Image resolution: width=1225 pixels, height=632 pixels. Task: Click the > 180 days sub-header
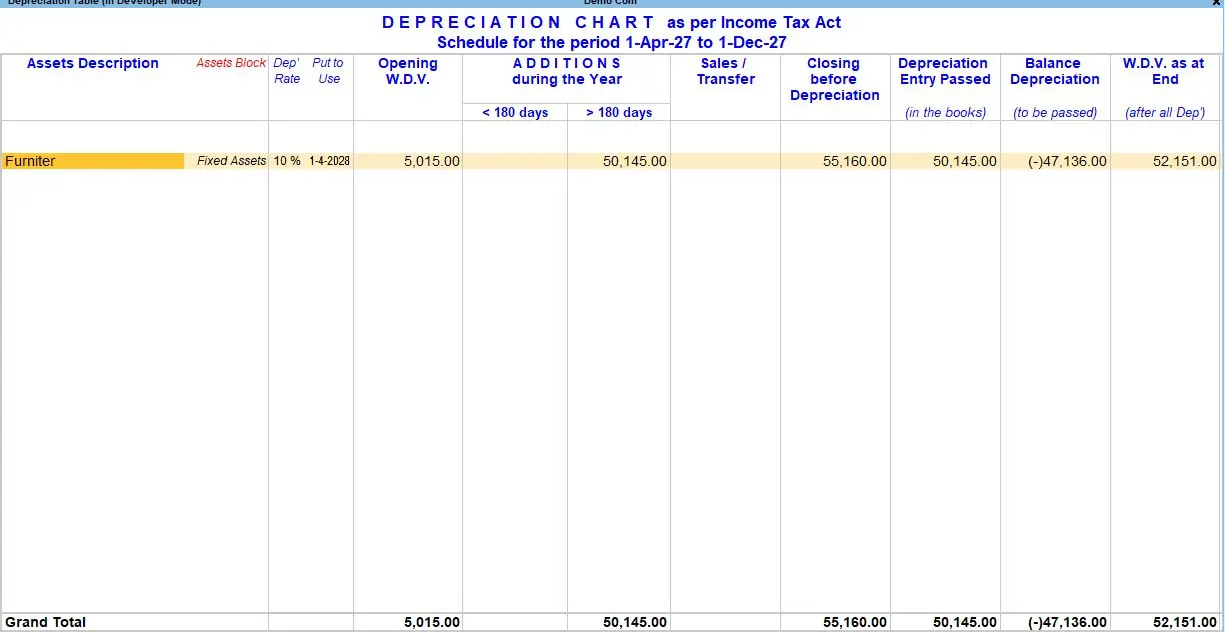pyautogui.click(x=619, y=112)
